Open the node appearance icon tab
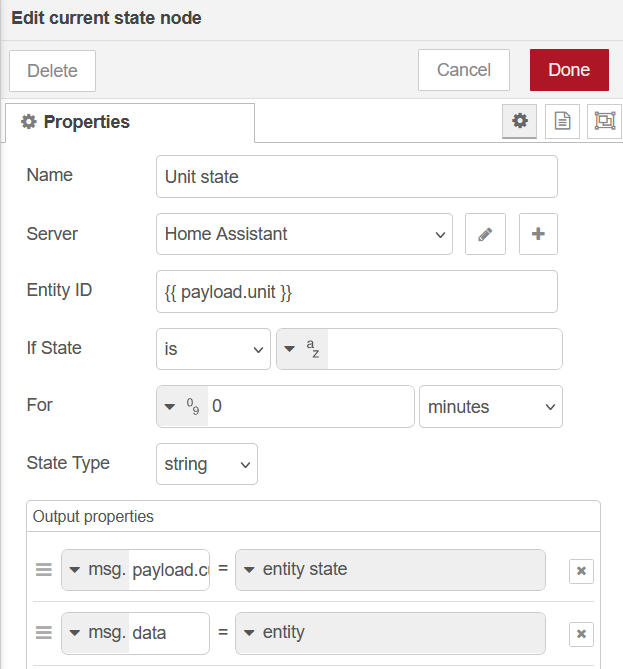This screenshot has height=669, width=623. tap(604, 121)
